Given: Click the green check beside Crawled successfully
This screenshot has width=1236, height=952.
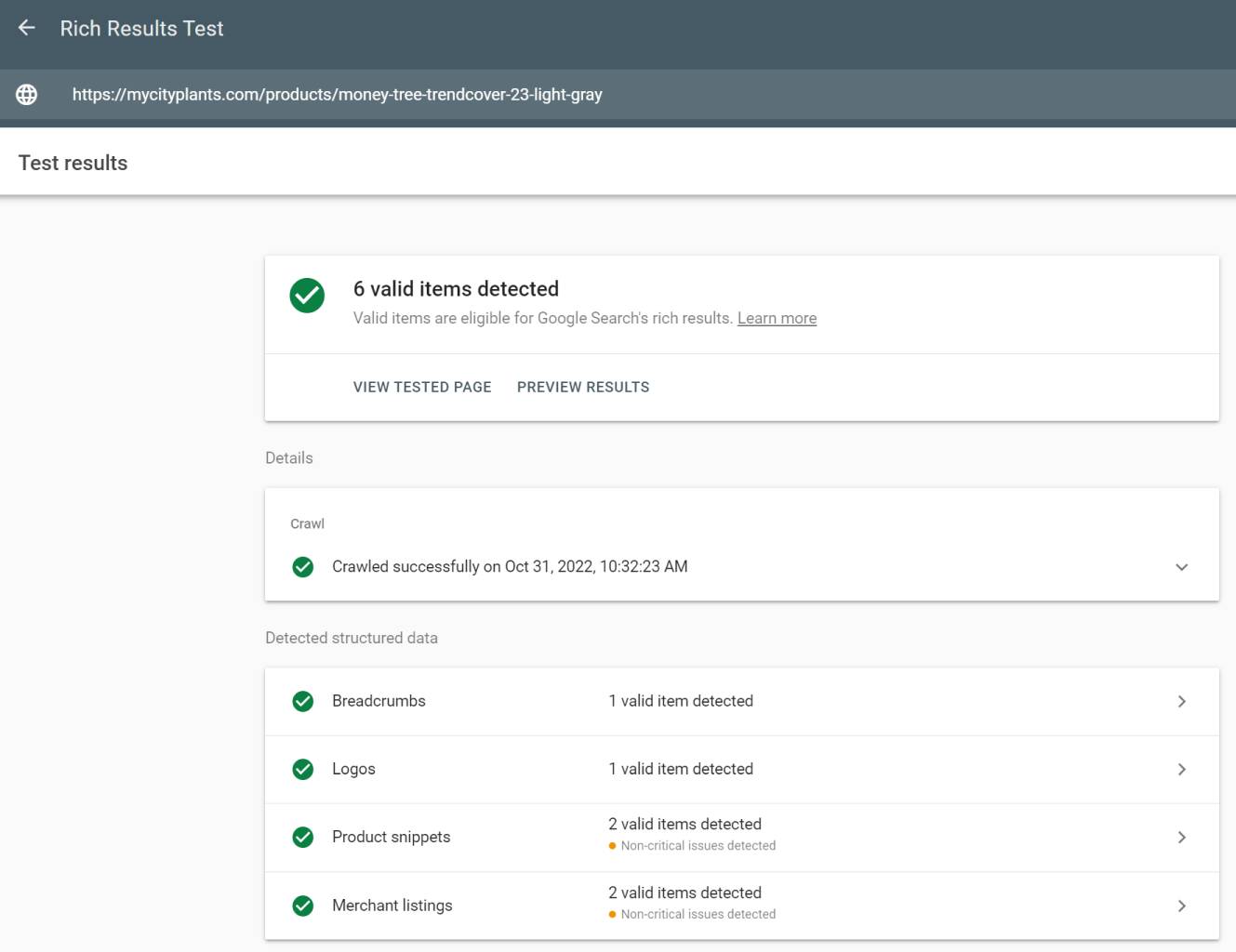Looking at the screenshot, I should (x=303, y=567).
